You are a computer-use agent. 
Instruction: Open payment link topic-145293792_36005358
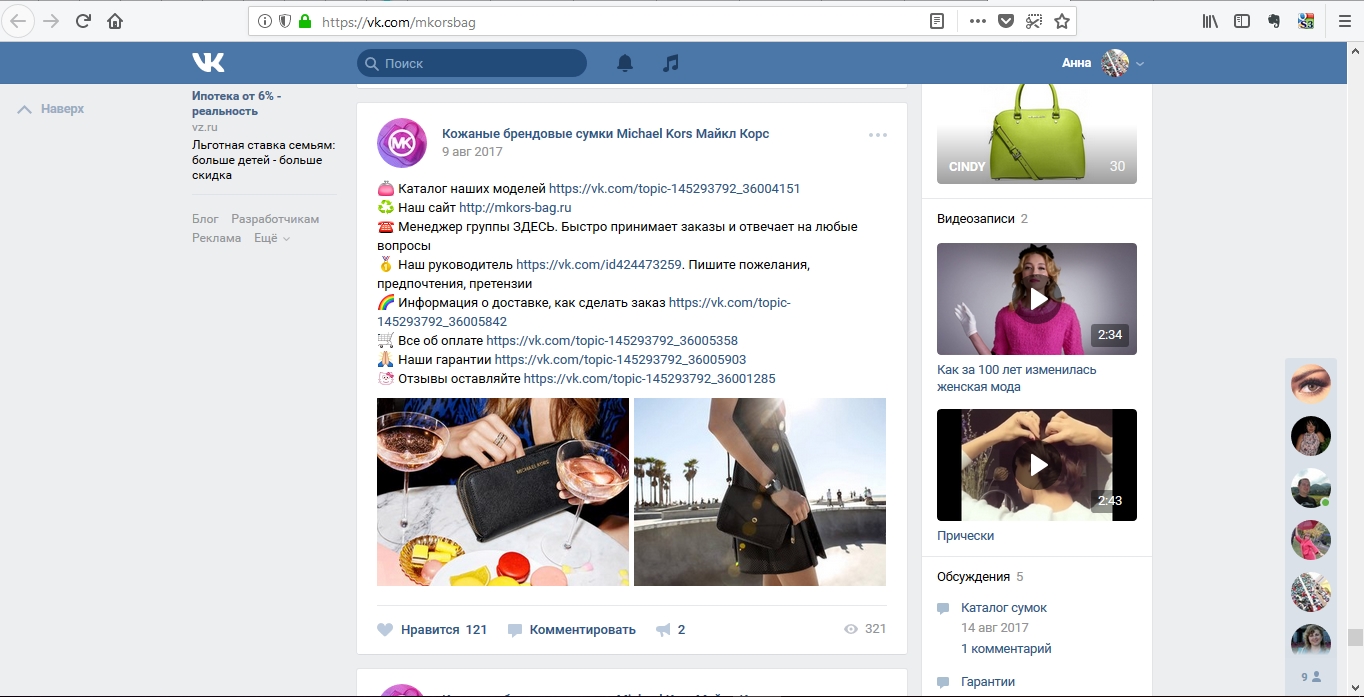coord(612,340)
